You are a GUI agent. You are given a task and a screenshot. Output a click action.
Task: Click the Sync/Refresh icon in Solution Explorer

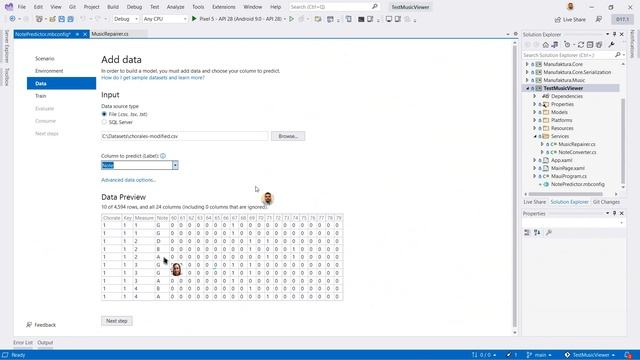[581, 44]
